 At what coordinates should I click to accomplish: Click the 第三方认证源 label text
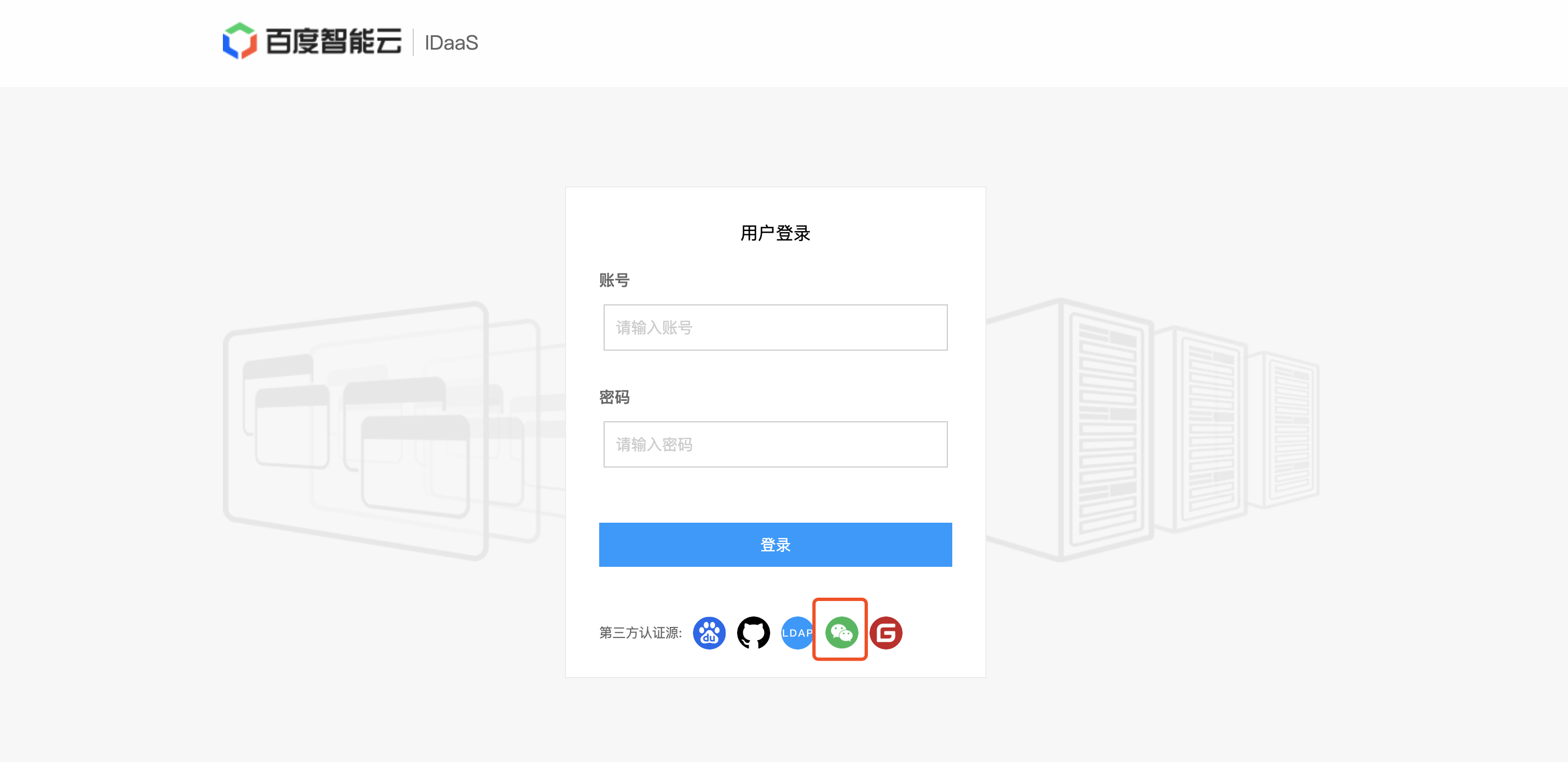(x=641, y=632)
